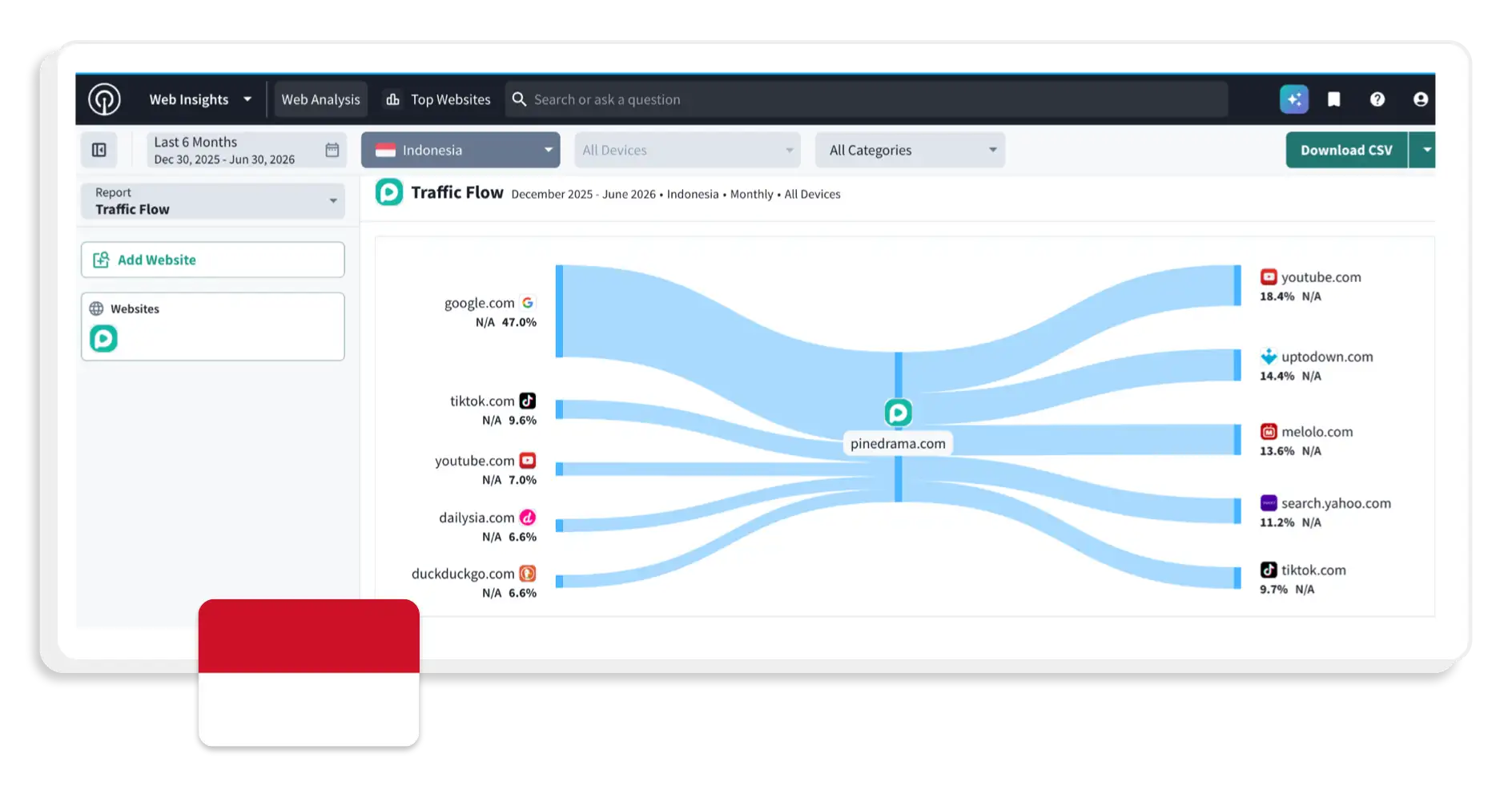
Task: Open the All Categories dropdown
Action: point(910,150)
